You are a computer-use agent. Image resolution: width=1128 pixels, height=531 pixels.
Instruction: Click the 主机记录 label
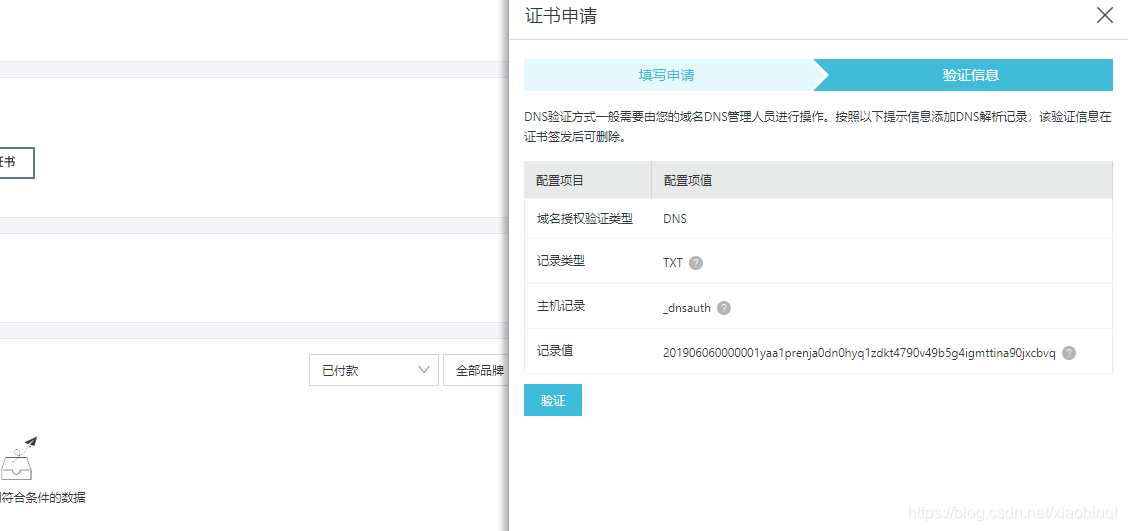(x=560, y=306)
